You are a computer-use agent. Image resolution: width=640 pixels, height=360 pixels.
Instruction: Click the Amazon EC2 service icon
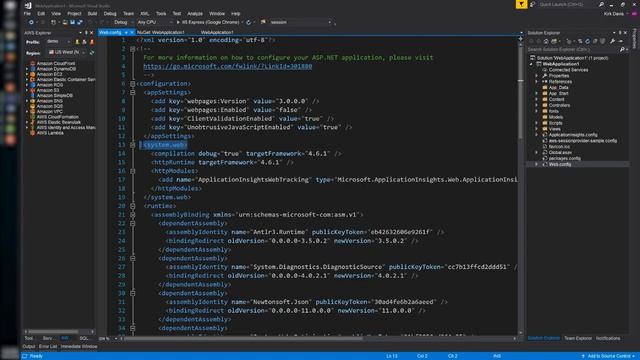32,74
